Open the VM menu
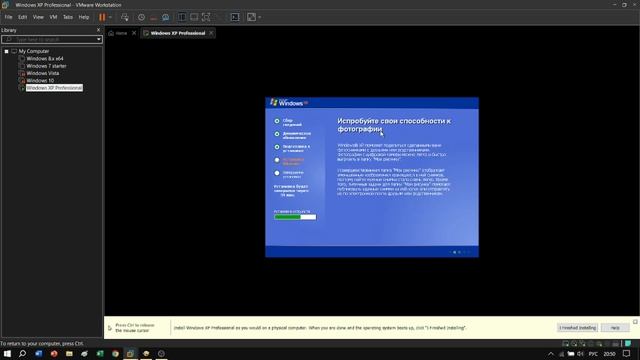 [53, 17]
